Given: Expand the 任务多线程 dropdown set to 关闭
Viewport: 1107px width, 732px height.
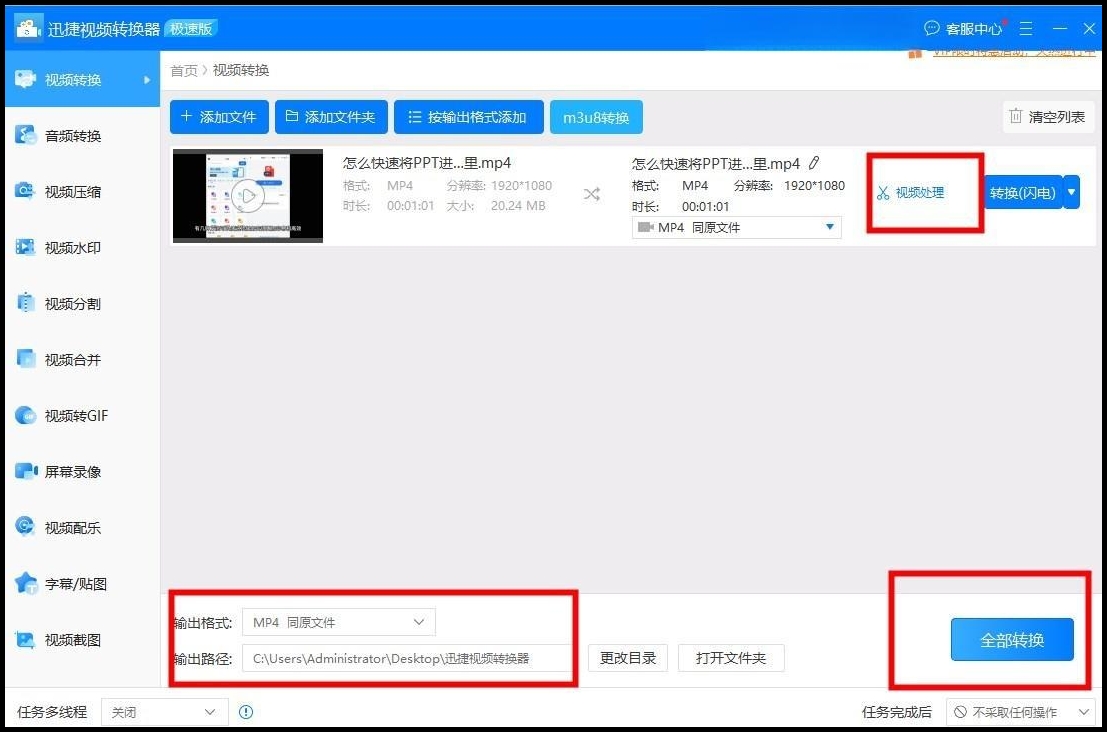Looking at the screenshot, I should point(164,712).
